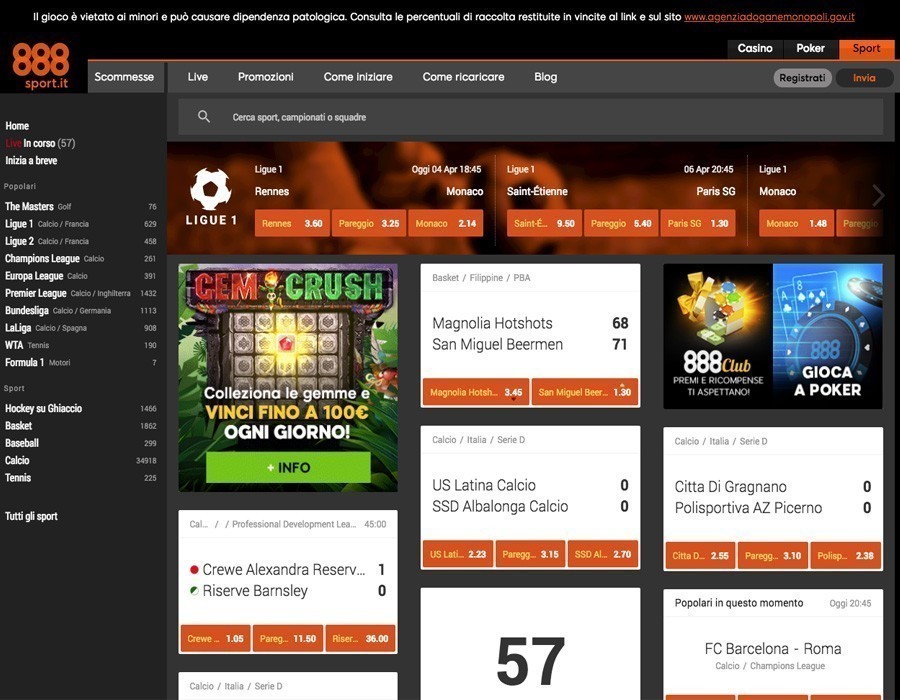Select the Sport tab

[x=866, y=49]
